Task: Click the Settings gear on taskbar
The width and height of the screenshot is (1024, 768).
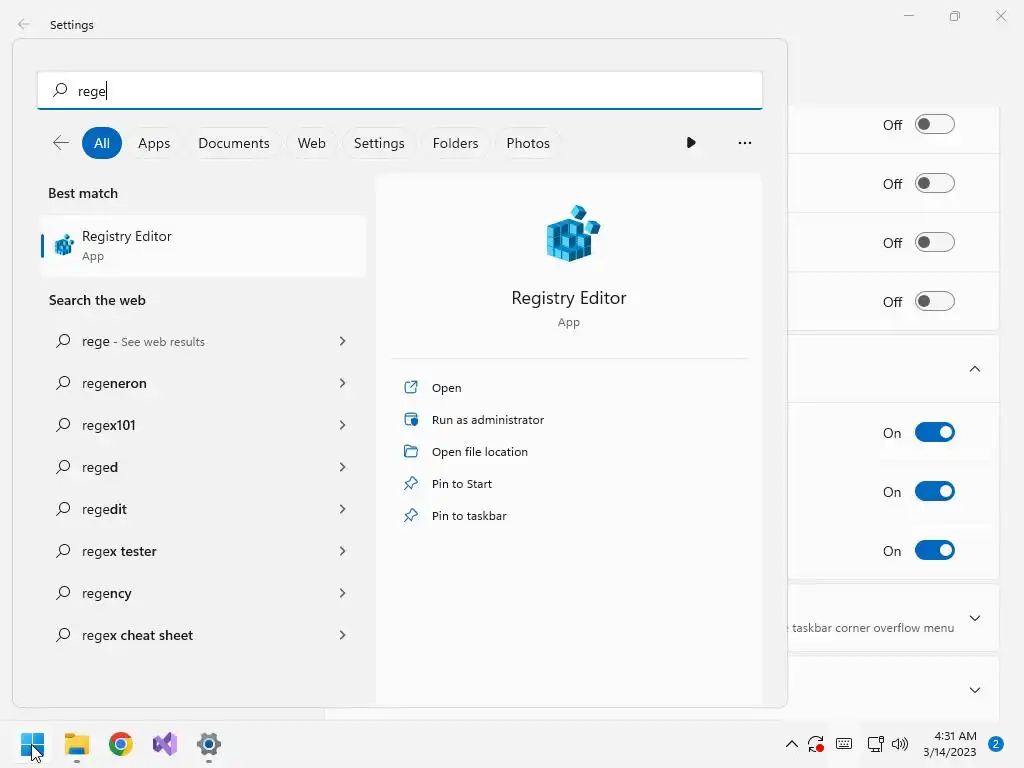Action: coord(209,744)
